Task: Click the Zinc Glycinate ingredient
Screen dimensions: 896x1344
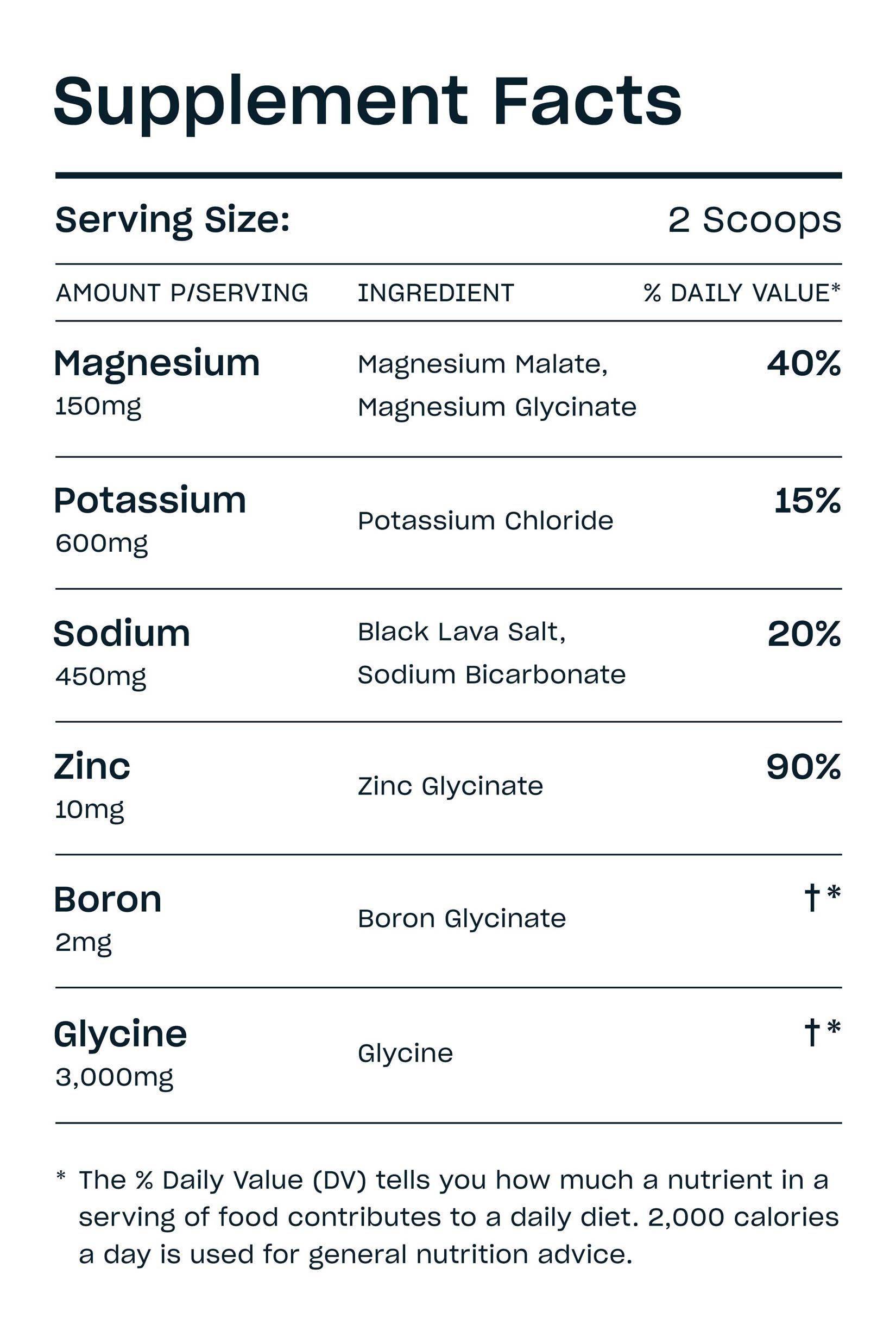Action: coord(450,786)
